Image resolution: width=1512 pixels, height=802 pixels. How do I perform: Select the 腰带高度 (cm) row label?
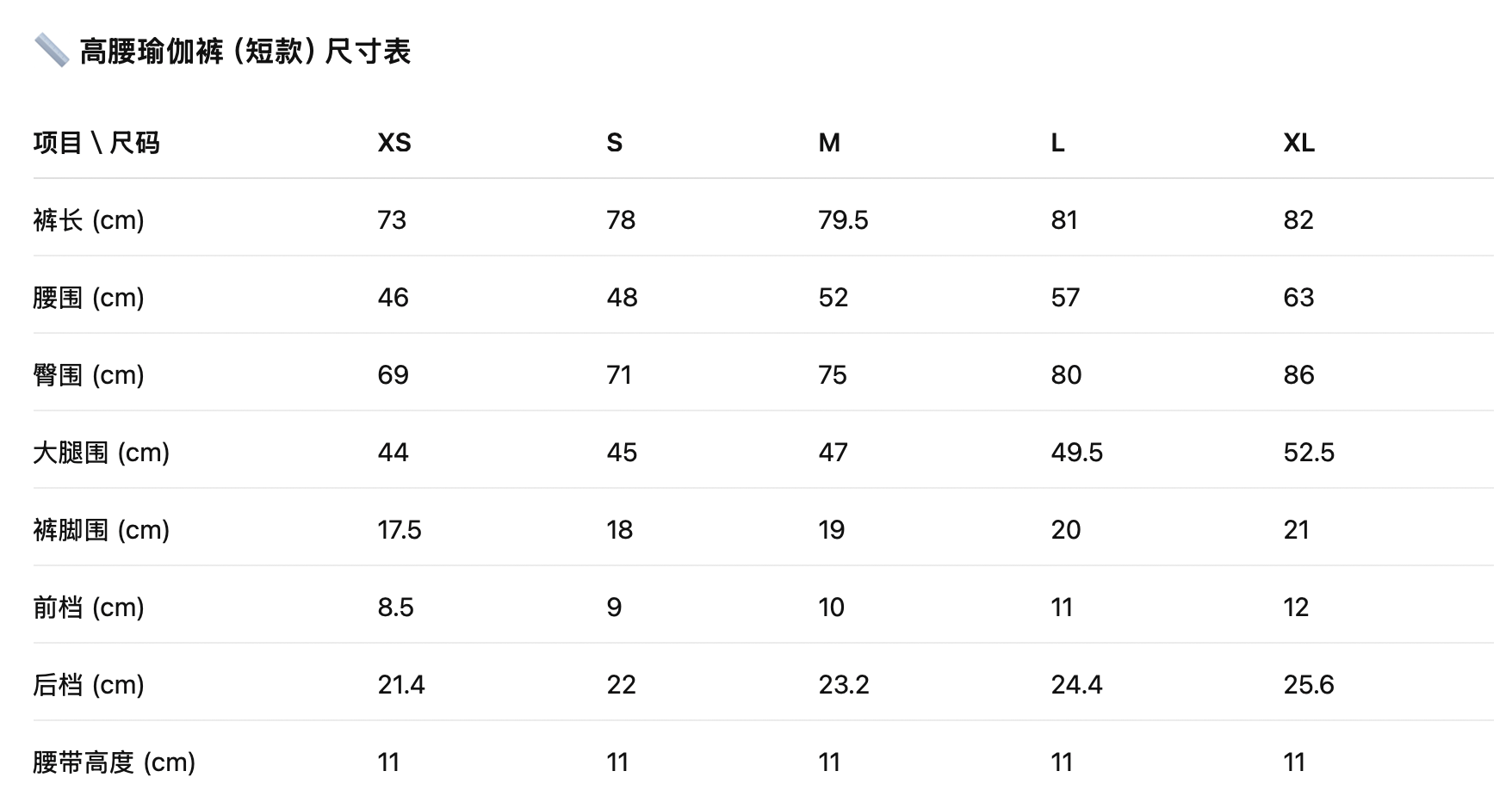[x=115, y=762]
